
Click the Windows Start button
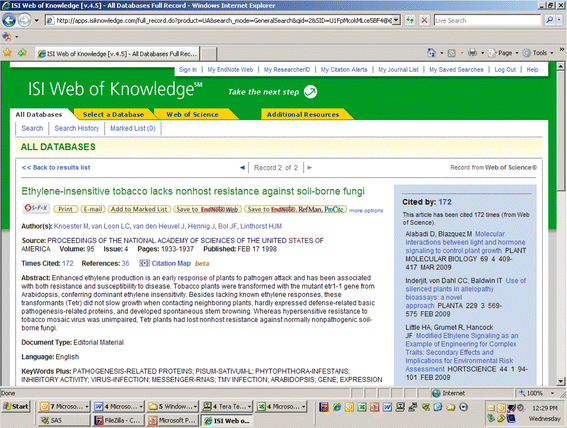(16, 406)
